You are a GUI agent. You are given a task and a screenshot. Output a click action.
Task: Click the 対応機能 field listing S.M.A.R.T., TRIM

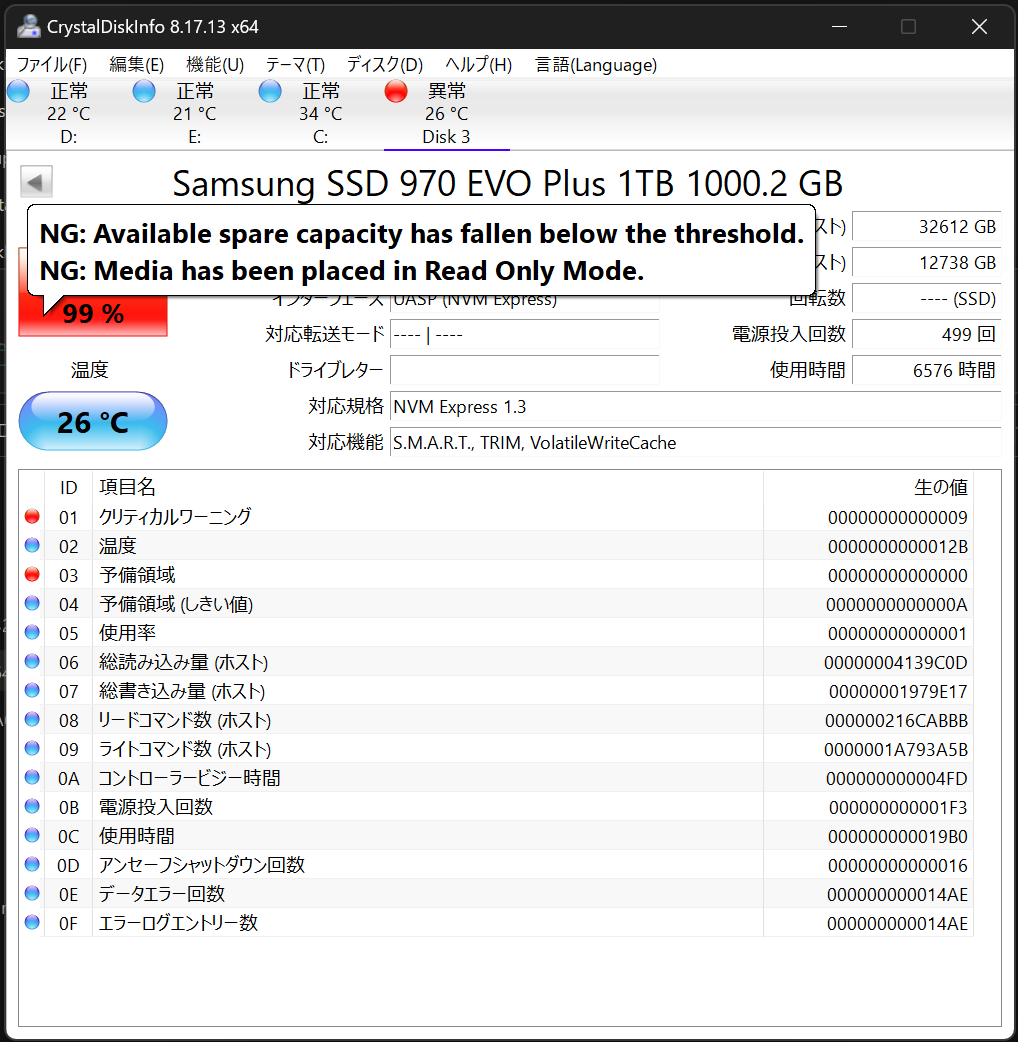[696, 443]
